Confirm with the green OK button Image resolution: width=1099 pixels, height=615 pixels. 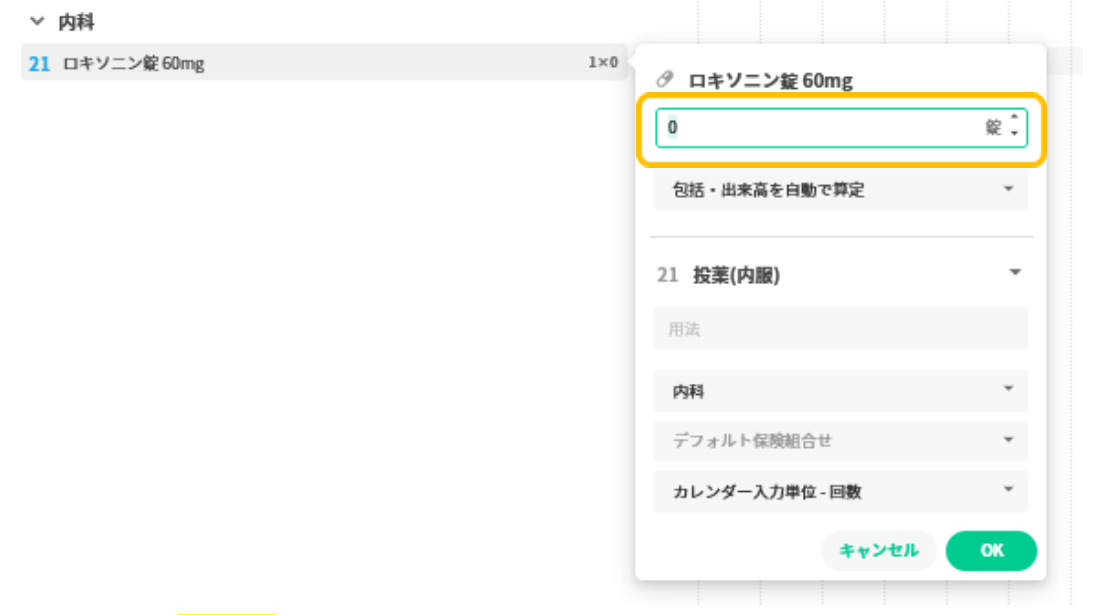click(x=991, y=550)
